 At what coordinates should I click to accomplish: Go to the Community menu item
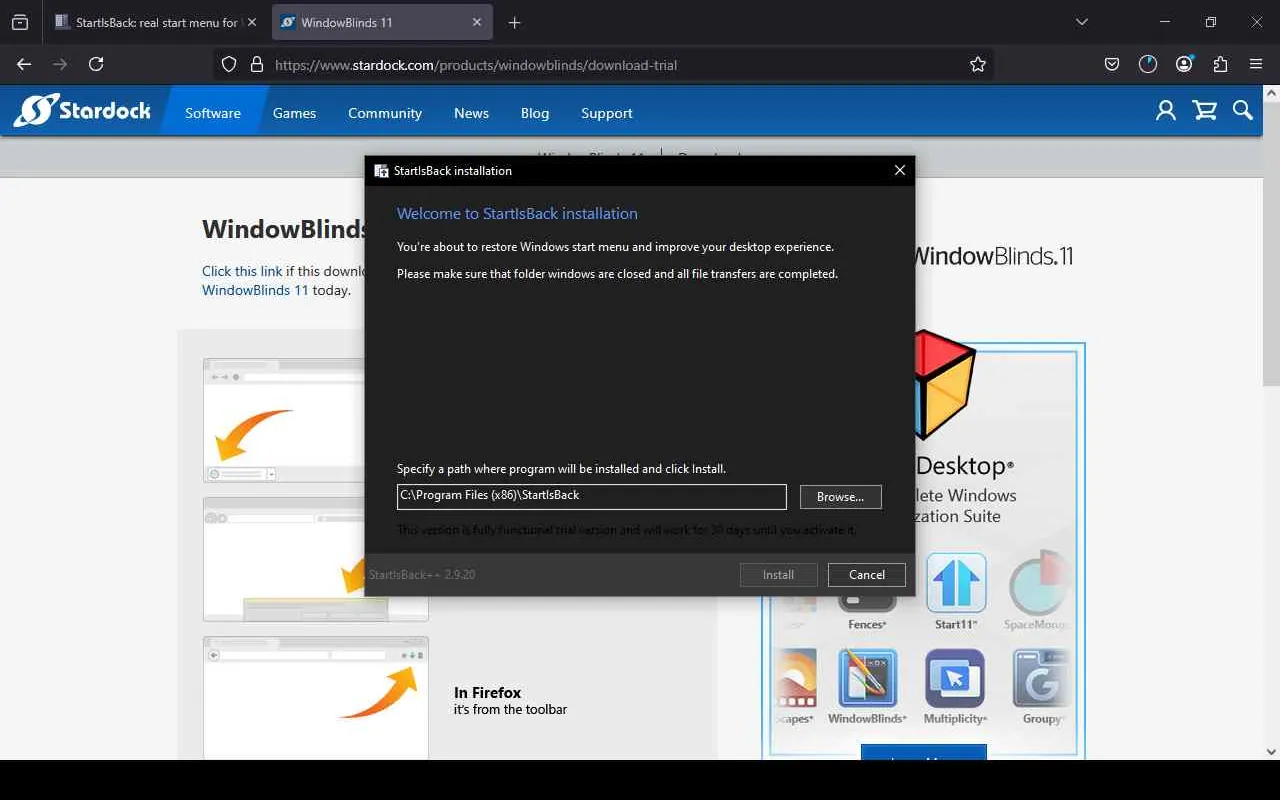pos(385,113)
